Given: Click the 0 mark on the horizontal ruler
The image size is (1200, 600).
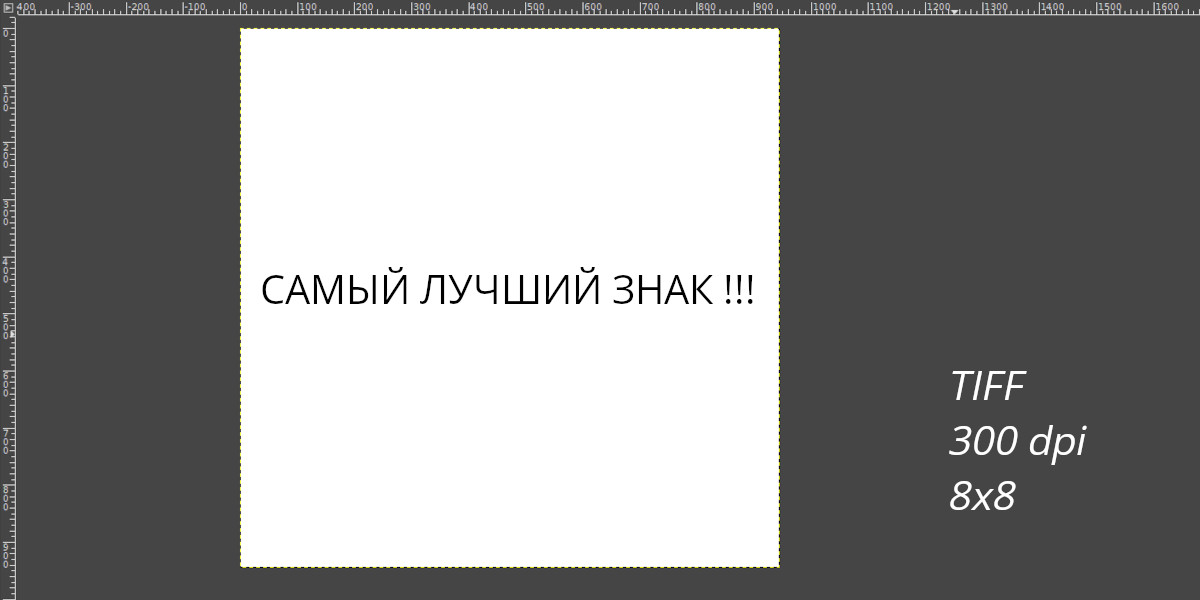Looking at the screenshot, I should point(241,8).
